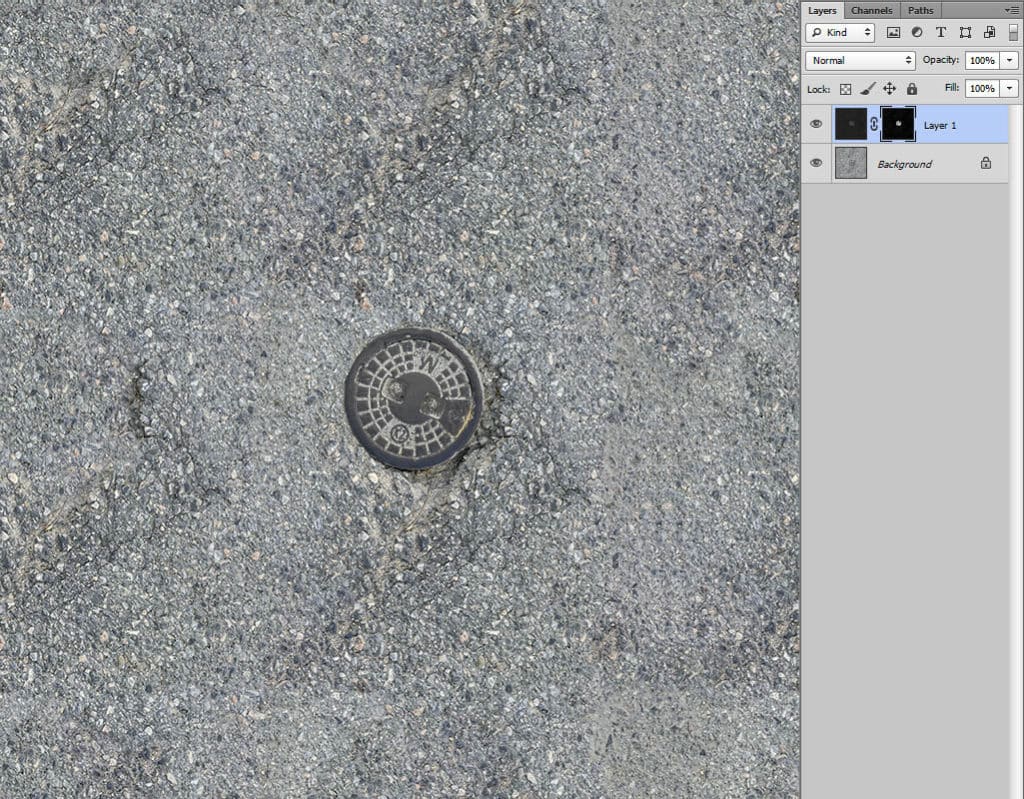Toggle the layer filtering switch
Image resolution: width=1024 pixels, height=799 pixels.
point(1013,32)
